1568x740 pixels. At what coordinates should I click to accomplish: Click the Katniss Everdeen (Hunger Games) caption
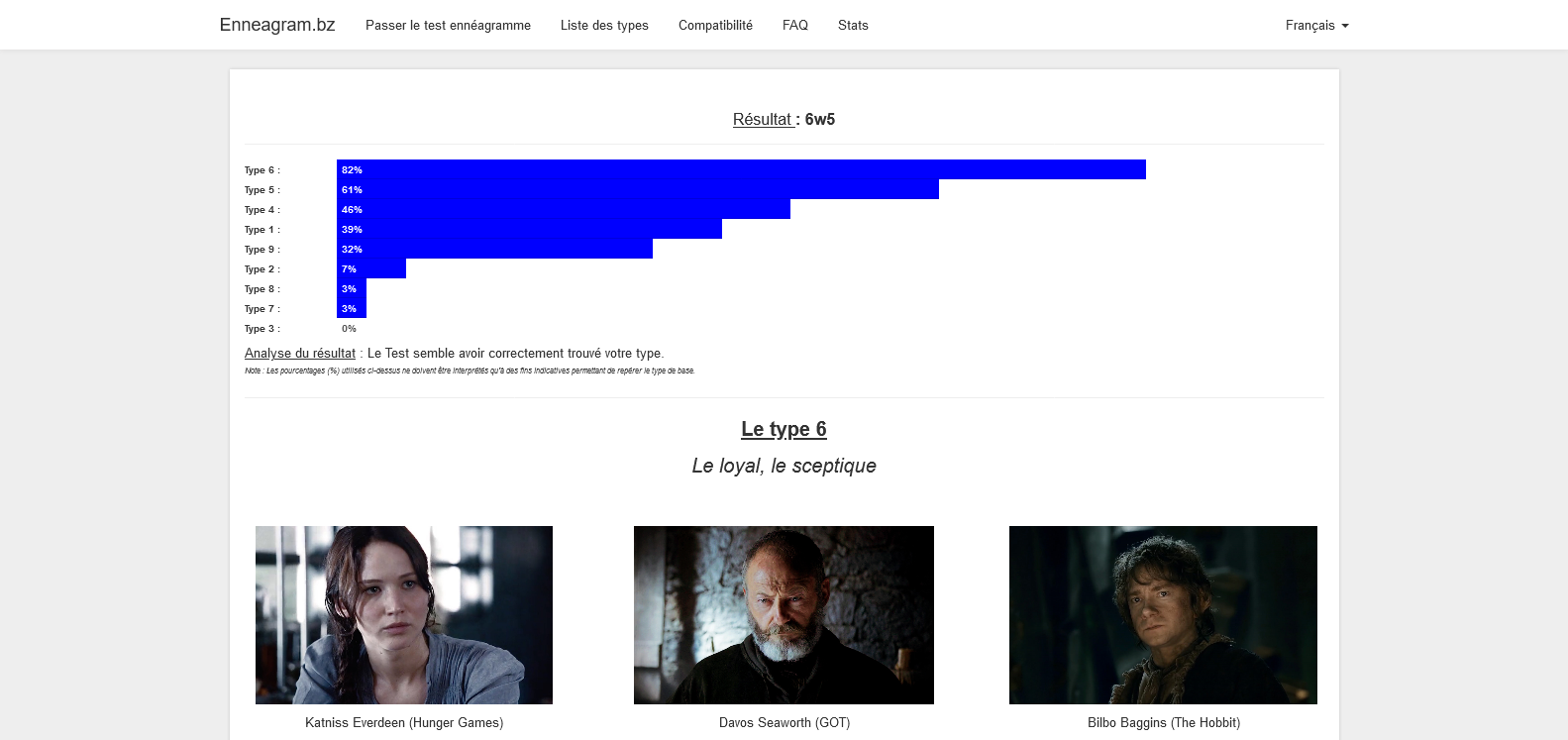tap(404, 723)
